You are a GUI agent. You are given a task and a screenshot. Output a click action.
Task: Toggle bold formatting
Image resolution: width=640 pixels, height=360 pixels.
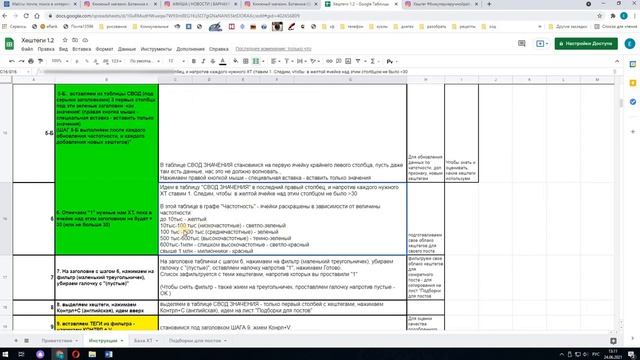tap(193, 61)
